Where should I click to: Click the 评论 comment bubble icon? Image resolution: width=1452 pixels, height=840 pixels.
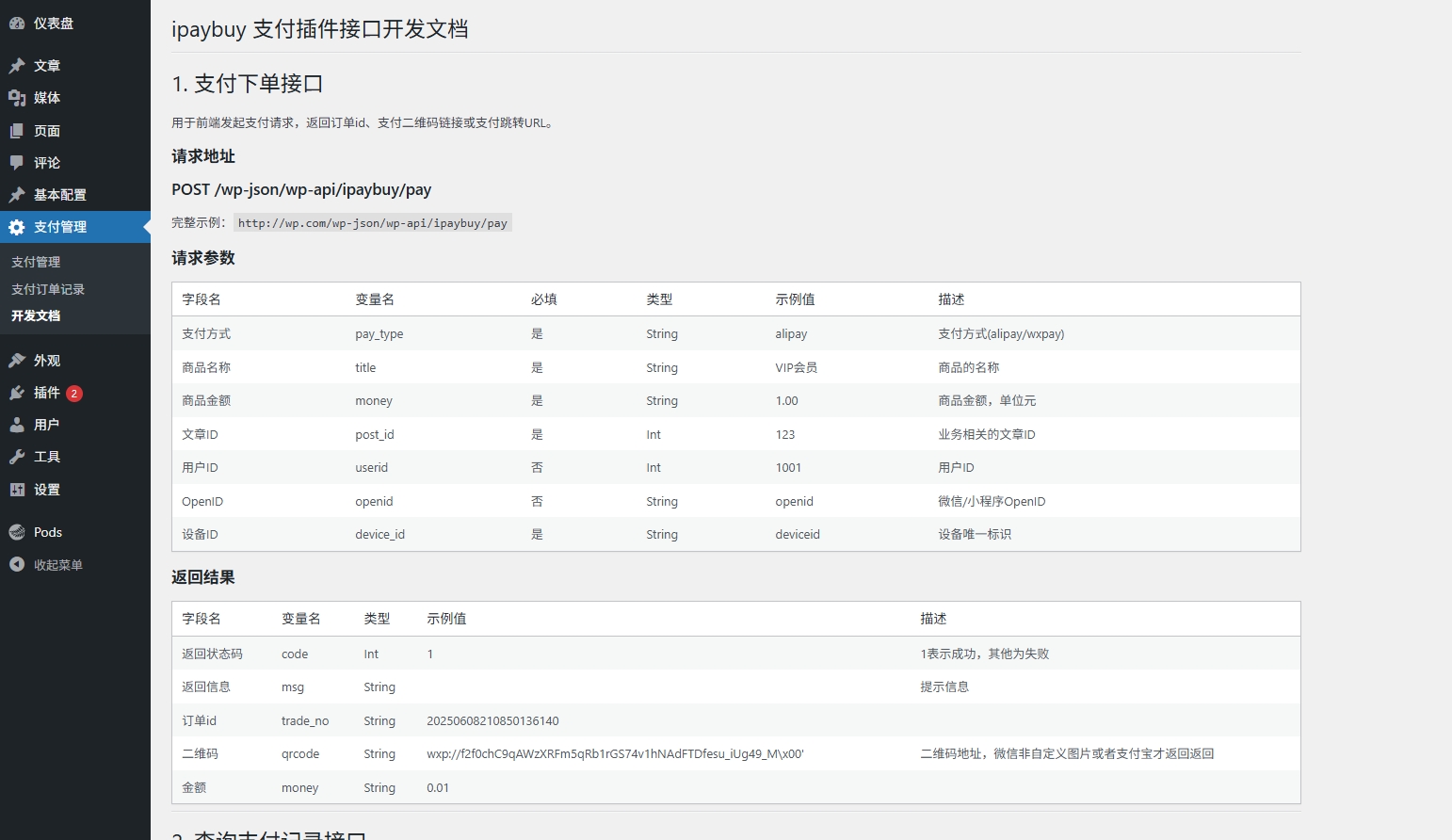tap(17, 163)
